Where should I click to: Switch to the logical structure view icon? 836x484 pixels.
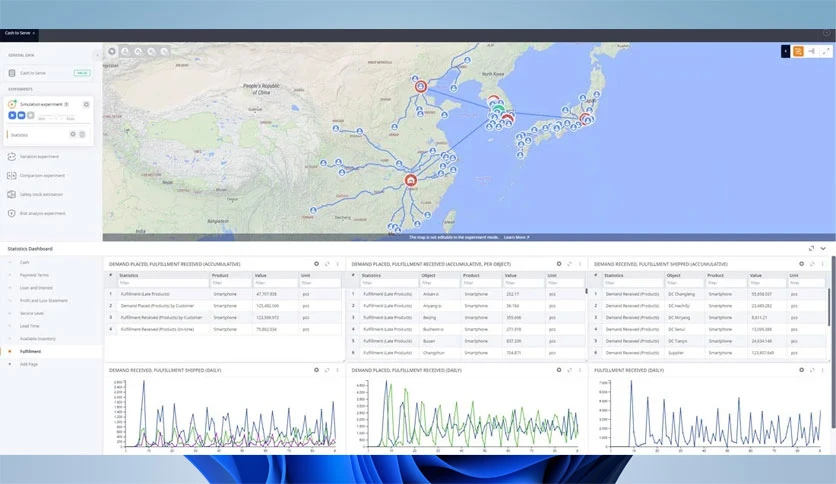click(x=811, y=51)
